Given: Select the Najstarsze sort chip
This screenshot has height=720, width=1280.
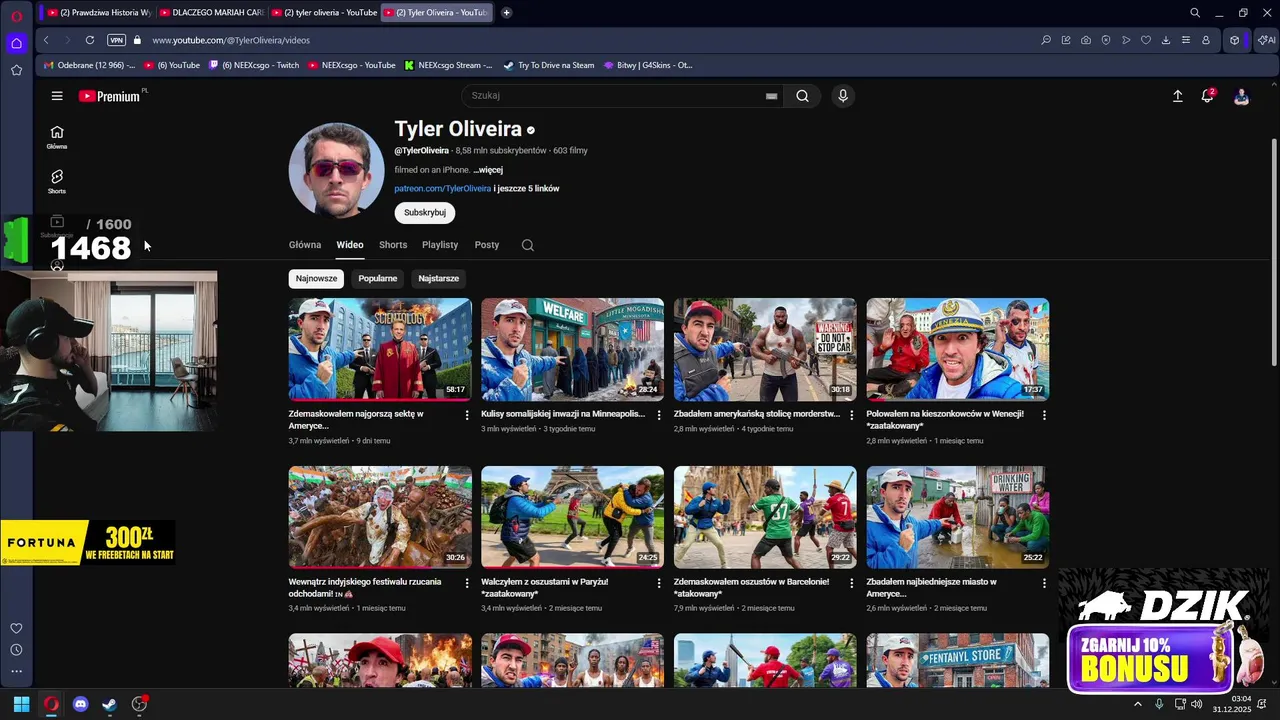Looking at the screenshot, I should coord(439,278).
